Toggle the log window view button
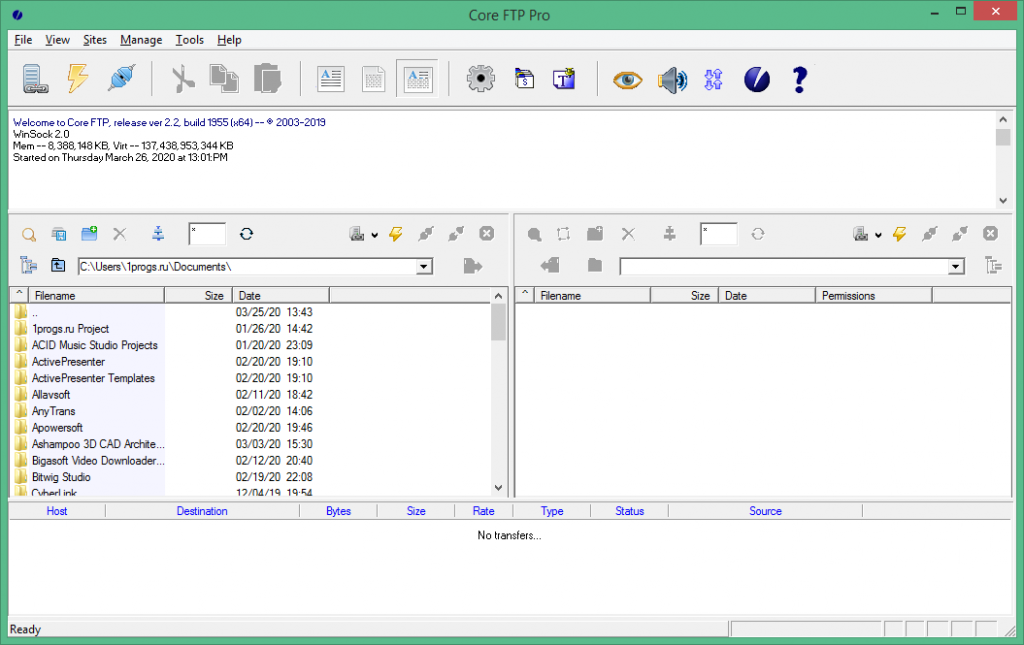 [x=330, y=78]
